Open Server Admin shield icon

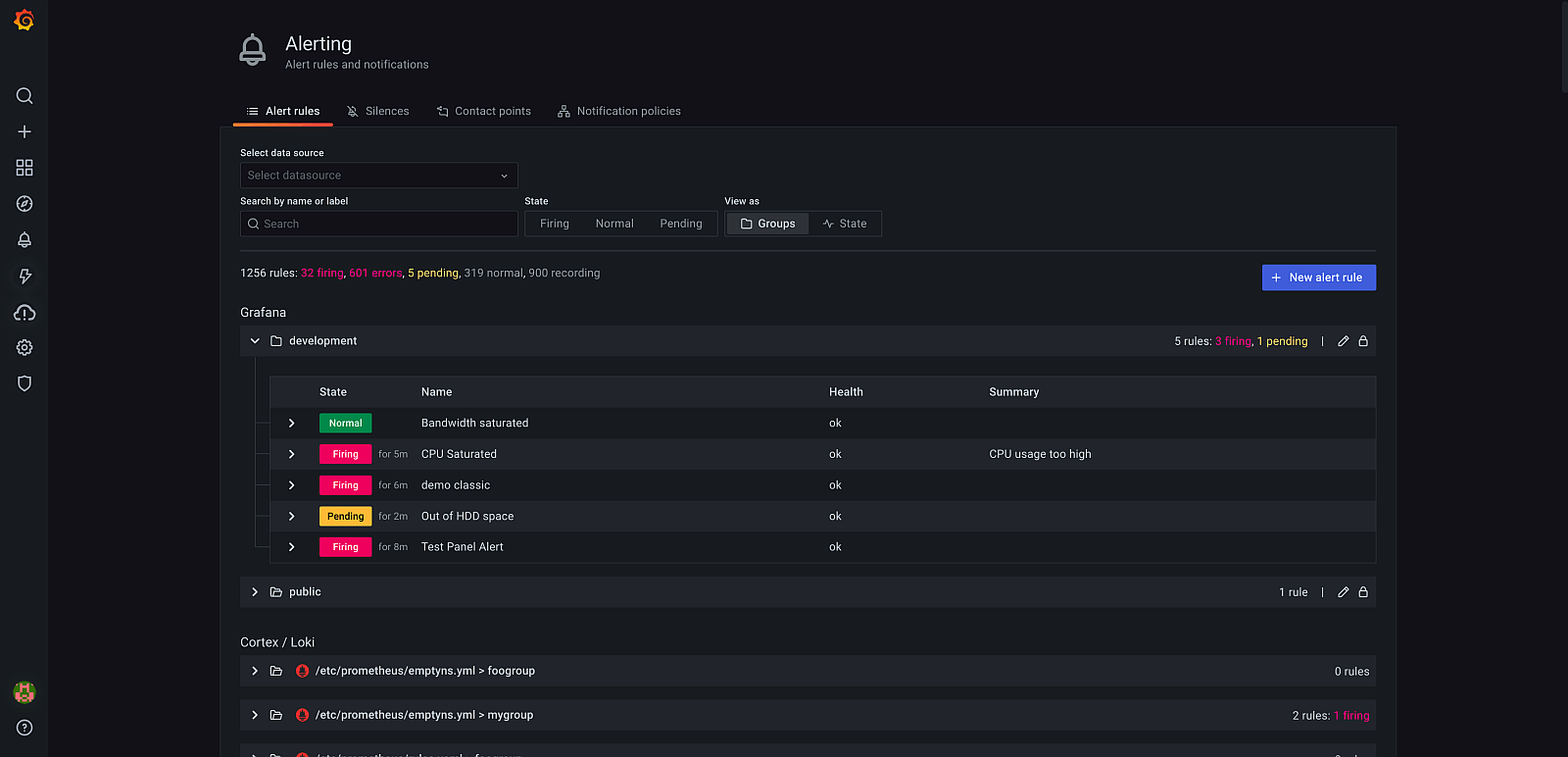[x=24, y=383]
